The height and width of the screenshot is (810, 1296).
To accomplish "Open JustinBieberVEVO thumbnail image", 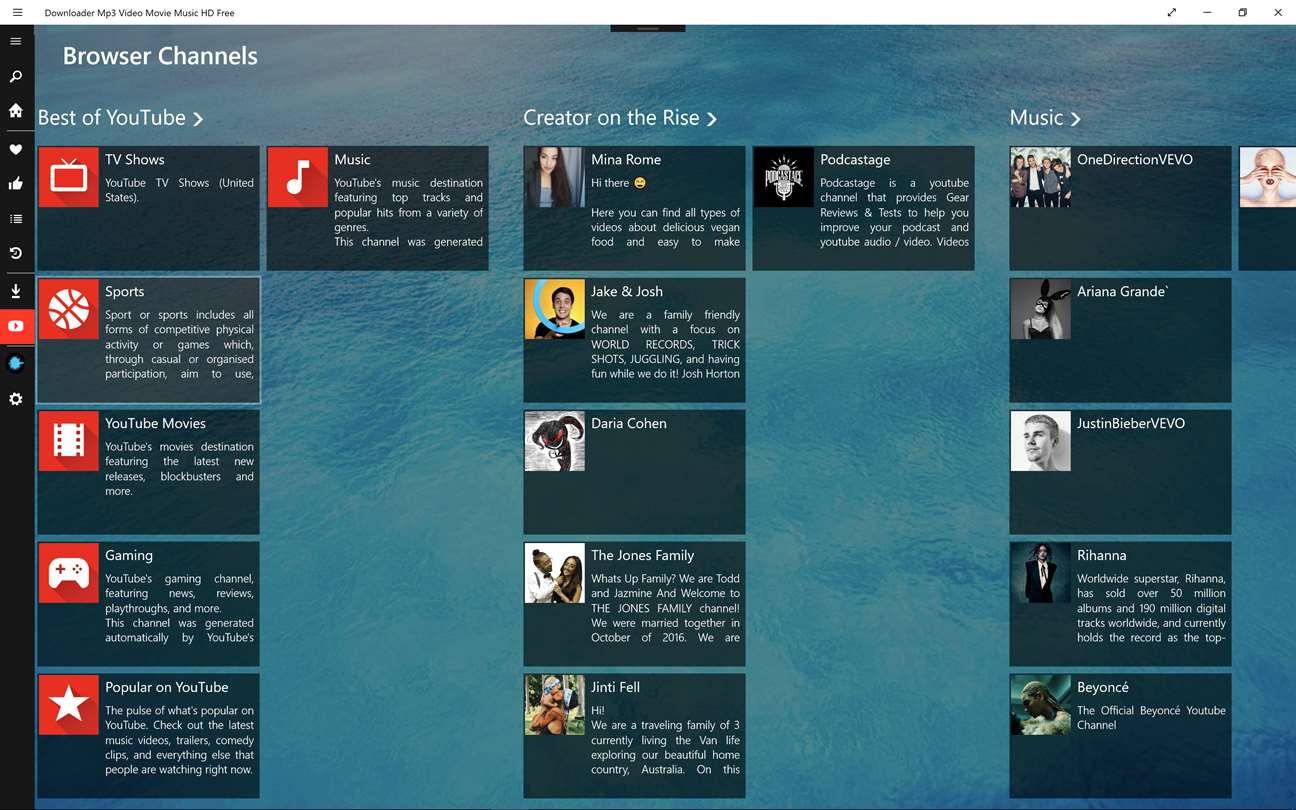I will coord(1041,441).
